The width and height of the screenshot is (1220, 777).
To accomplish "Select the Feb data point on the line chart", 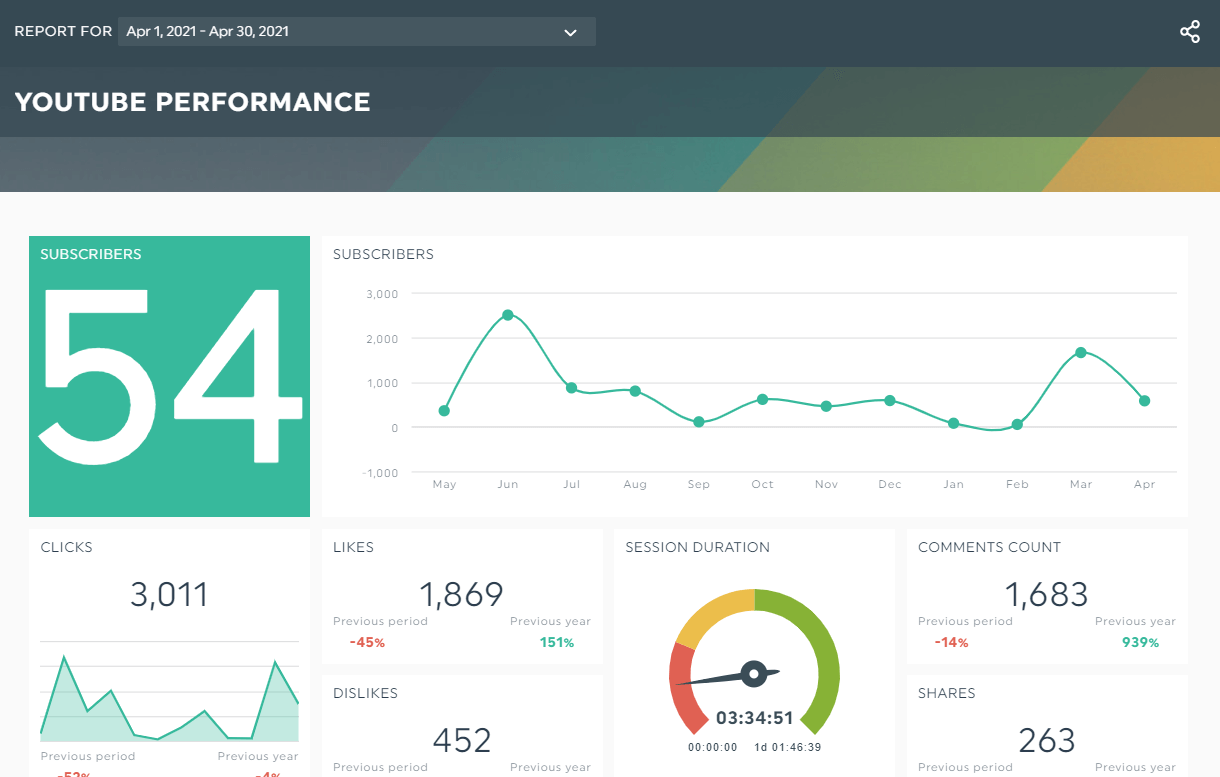I will click(1017, 425).
